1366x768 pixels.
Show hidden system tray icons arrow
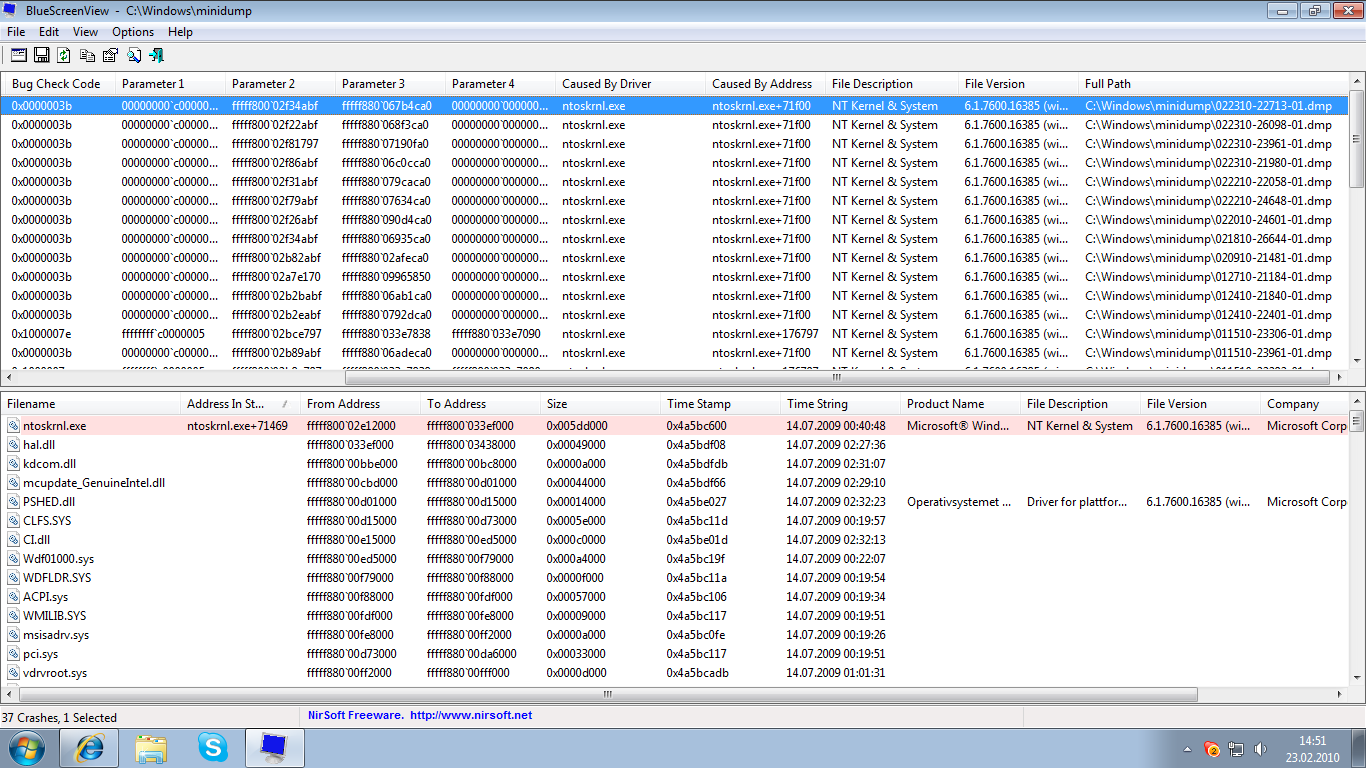click(x=1187, y=748)
